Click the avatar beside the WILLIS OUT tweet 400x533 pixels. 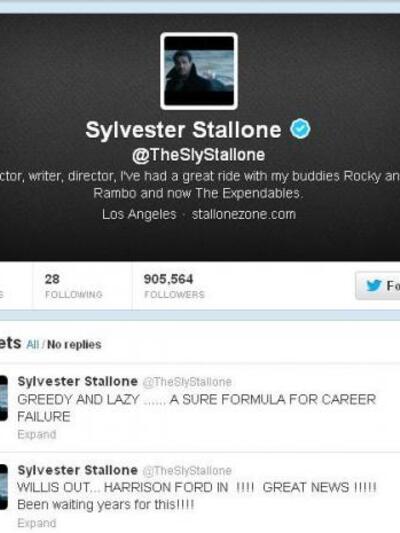[x=3, y=487]
